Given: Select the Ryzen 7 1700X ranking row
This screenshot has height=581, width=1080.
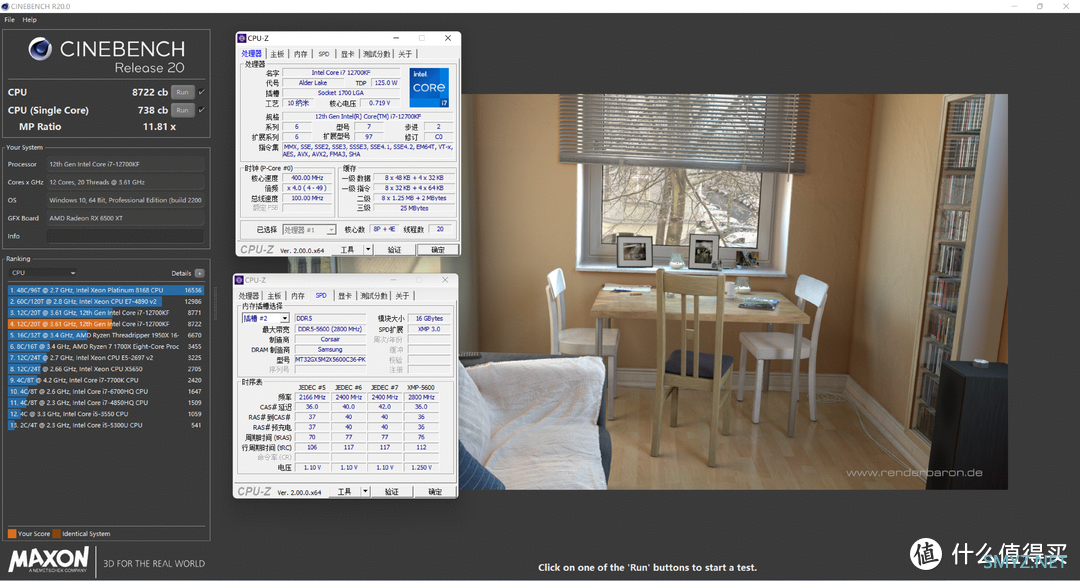Looking at the screenshot, I should pyautogui.click(x=106, y=347).
